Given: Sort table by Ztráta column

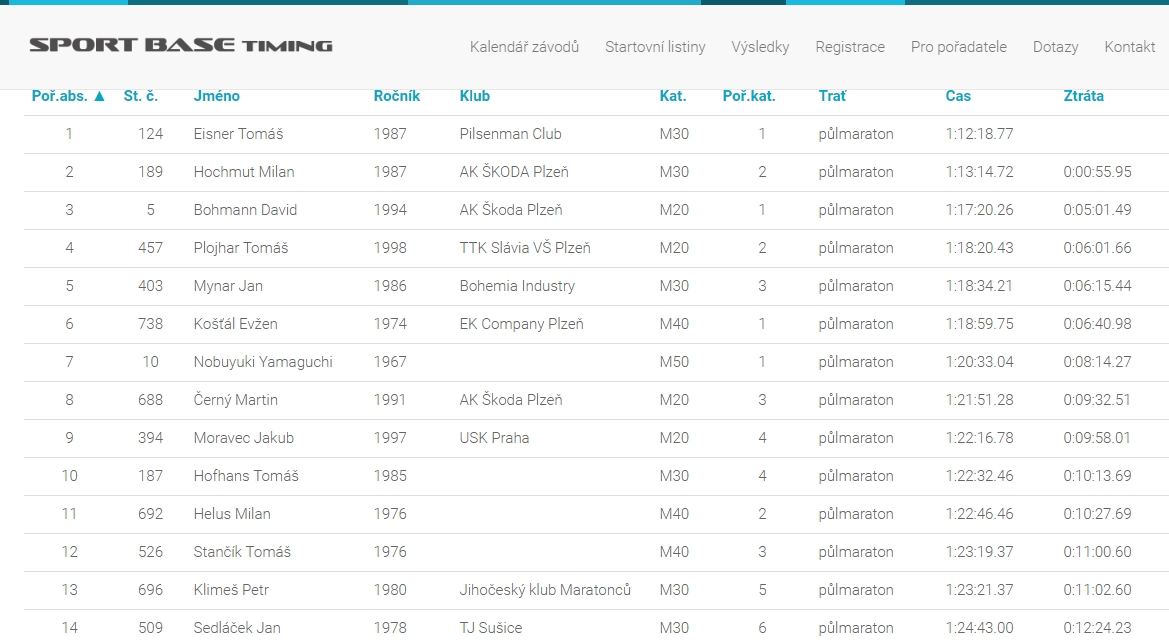Looking at the screenshot, I should point(1083,96).
